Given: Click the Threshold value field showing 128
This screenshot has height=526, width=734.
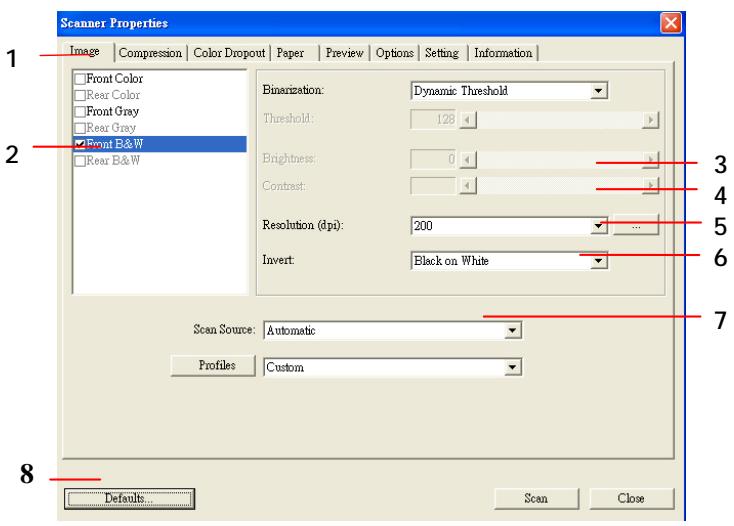Looking at the screenshot, I should click(x=433, y=119).
